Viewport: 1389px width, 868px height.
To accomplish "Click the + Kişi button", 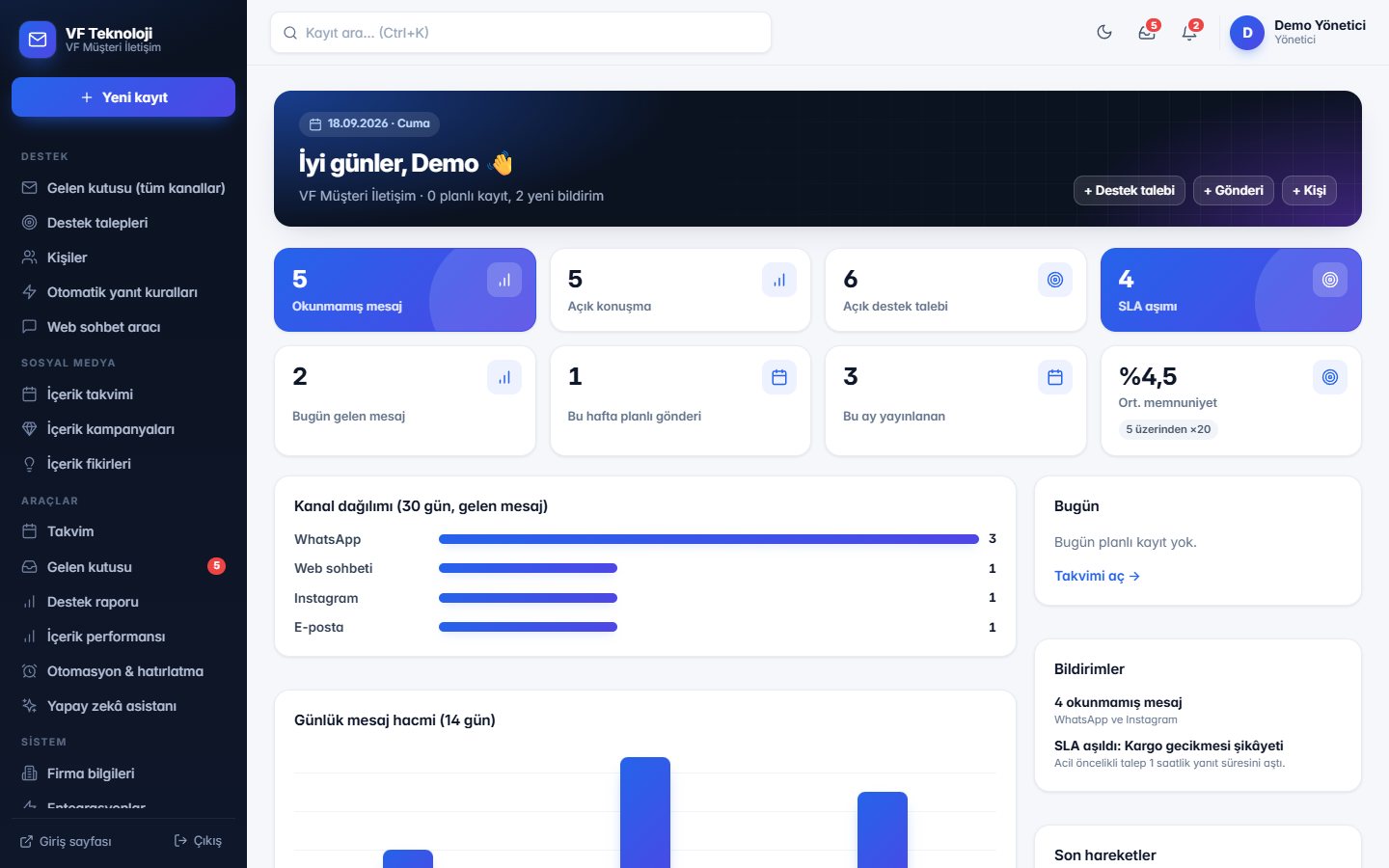I will click(x=1309, y=191).
